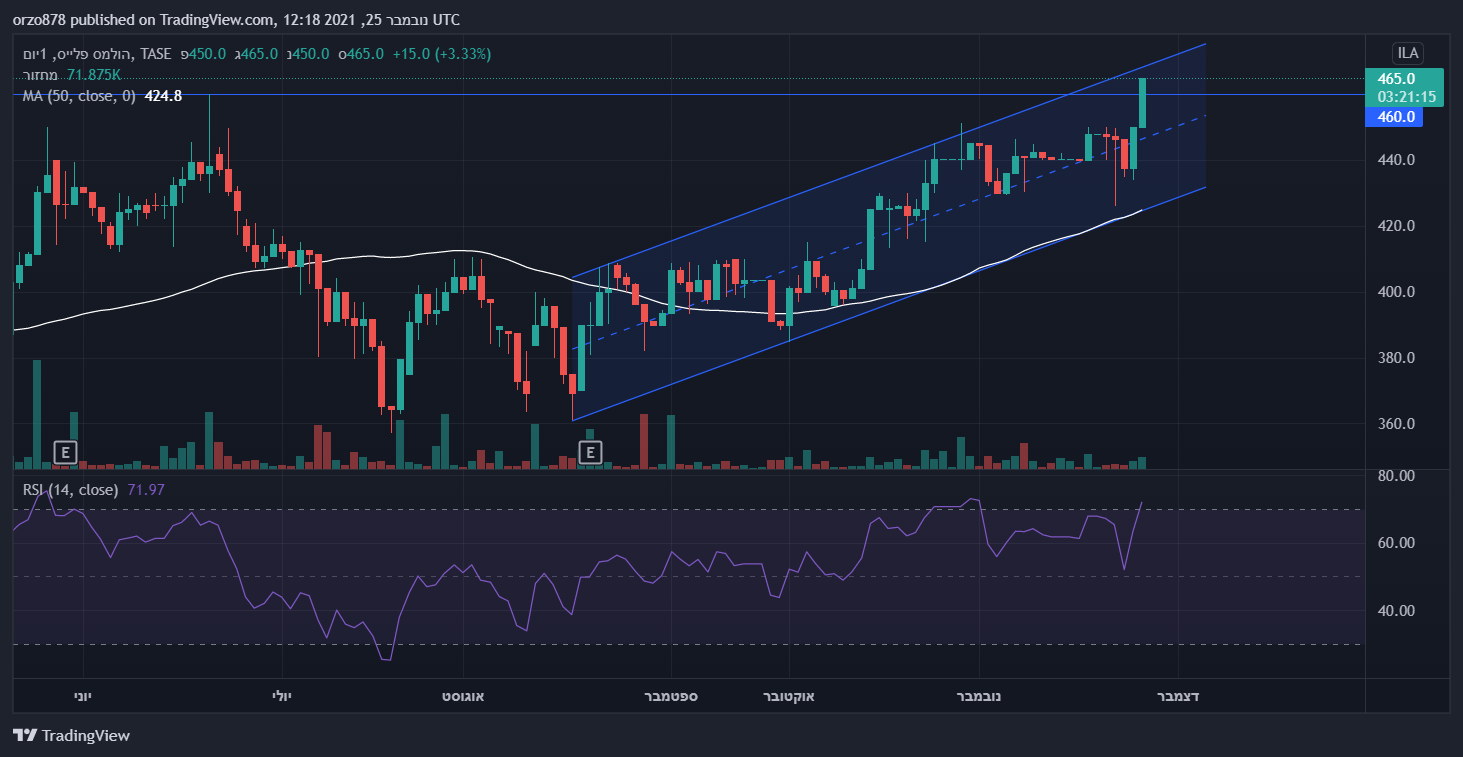Click the 60.00 RSI axis label

(x=1395, y=543)
